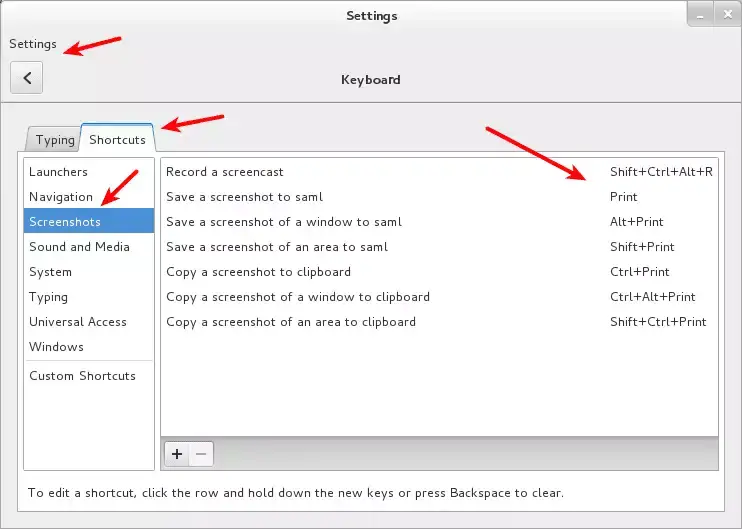Choose the System shortcuts category
Image resolution: width=742 pixels, height=529 pixels.
89,272
